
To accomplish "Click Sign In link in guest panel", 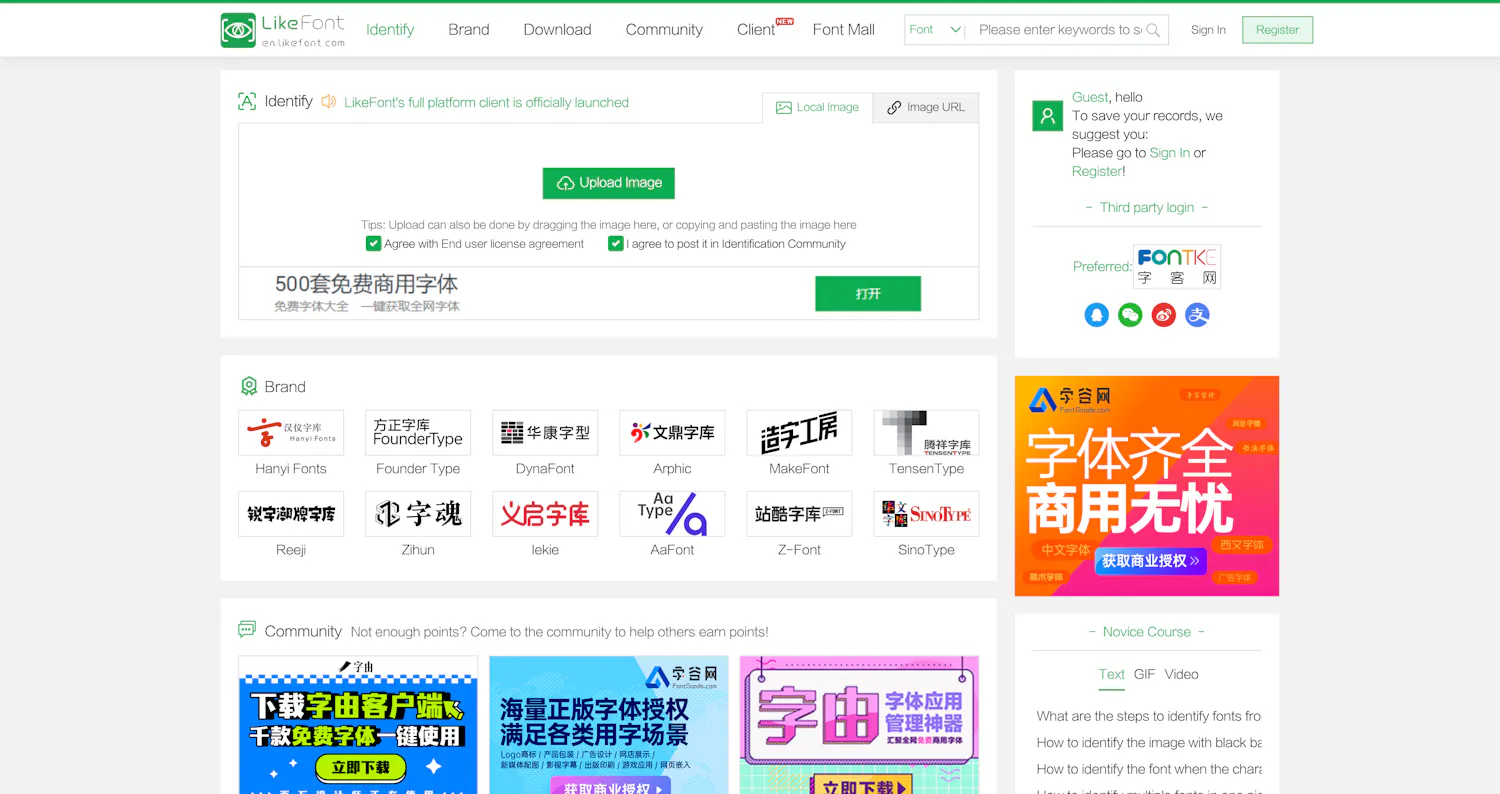I will pos(1170,153).
